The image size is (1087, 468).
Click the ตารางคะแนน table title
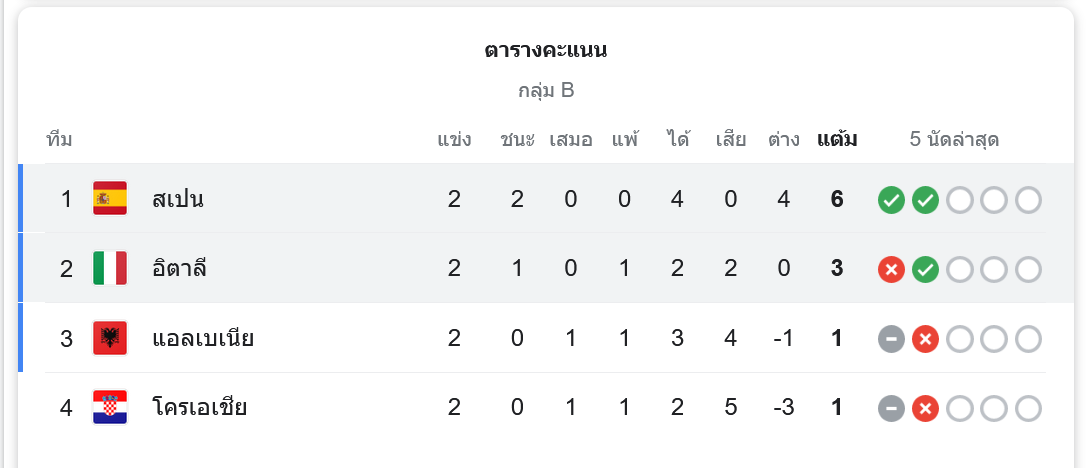coord(546,50)
